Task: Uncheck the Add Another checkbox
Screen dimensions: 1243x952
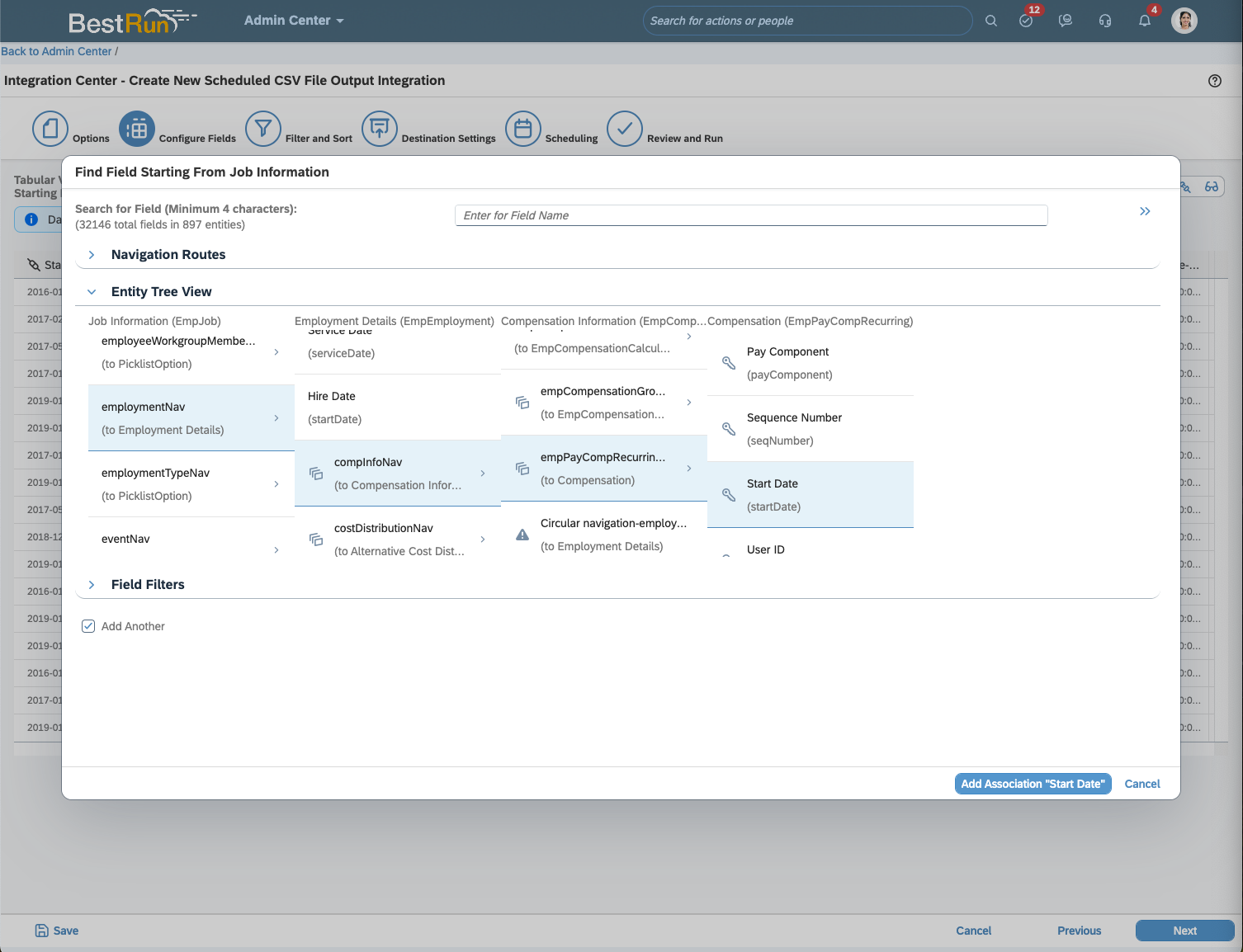Action: pyautogui.click(x=88, y=626)
